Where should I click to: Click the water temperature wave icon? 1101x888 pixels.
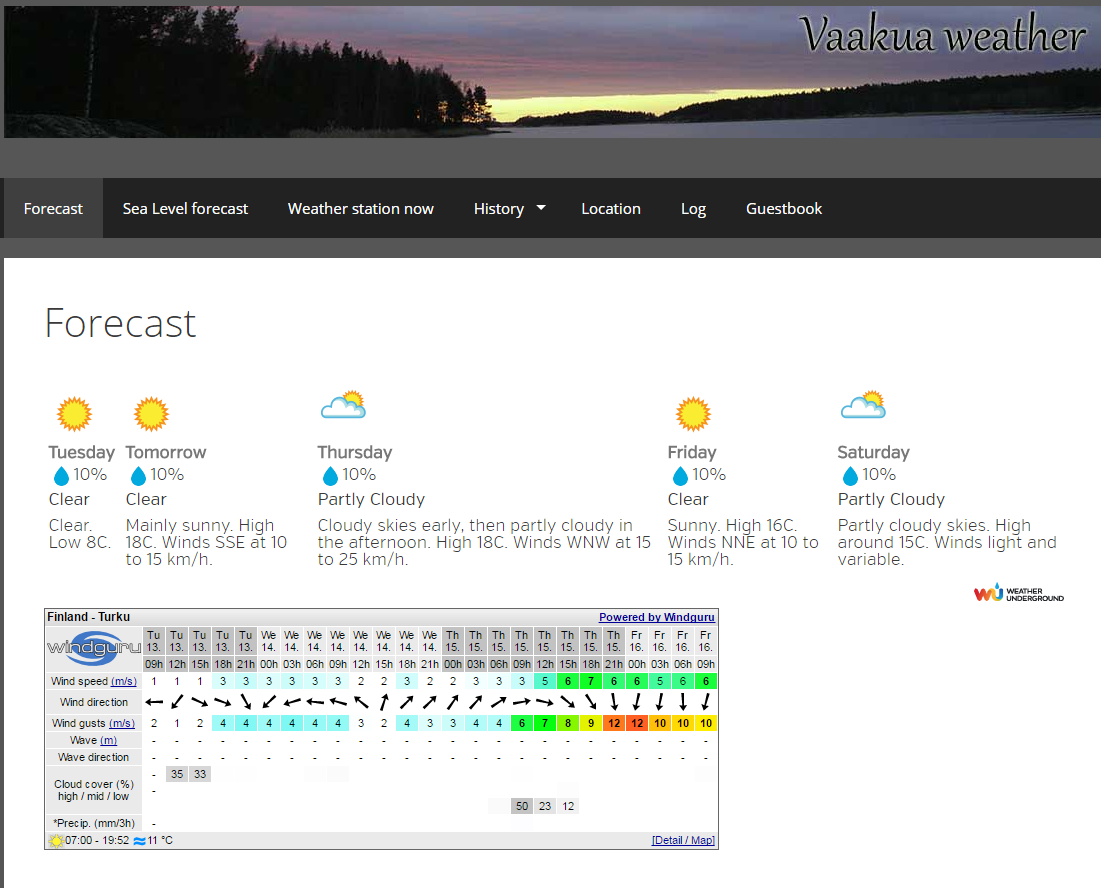[139, 840]
